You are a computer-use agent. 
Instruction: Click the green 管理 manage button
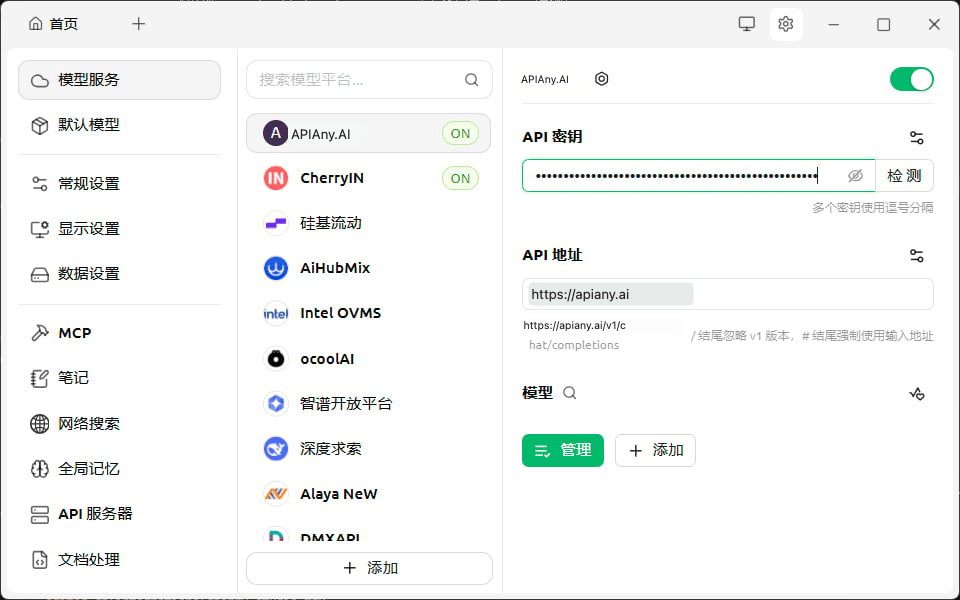tap(563, 451)
